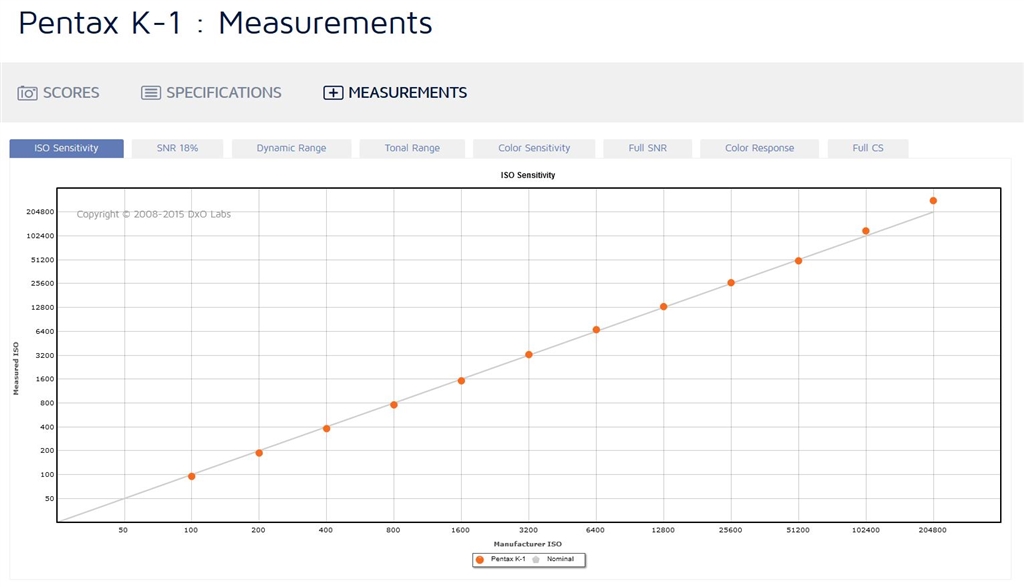
Task: Switch to the SNR 18% tab
Action: coord(178,148)
